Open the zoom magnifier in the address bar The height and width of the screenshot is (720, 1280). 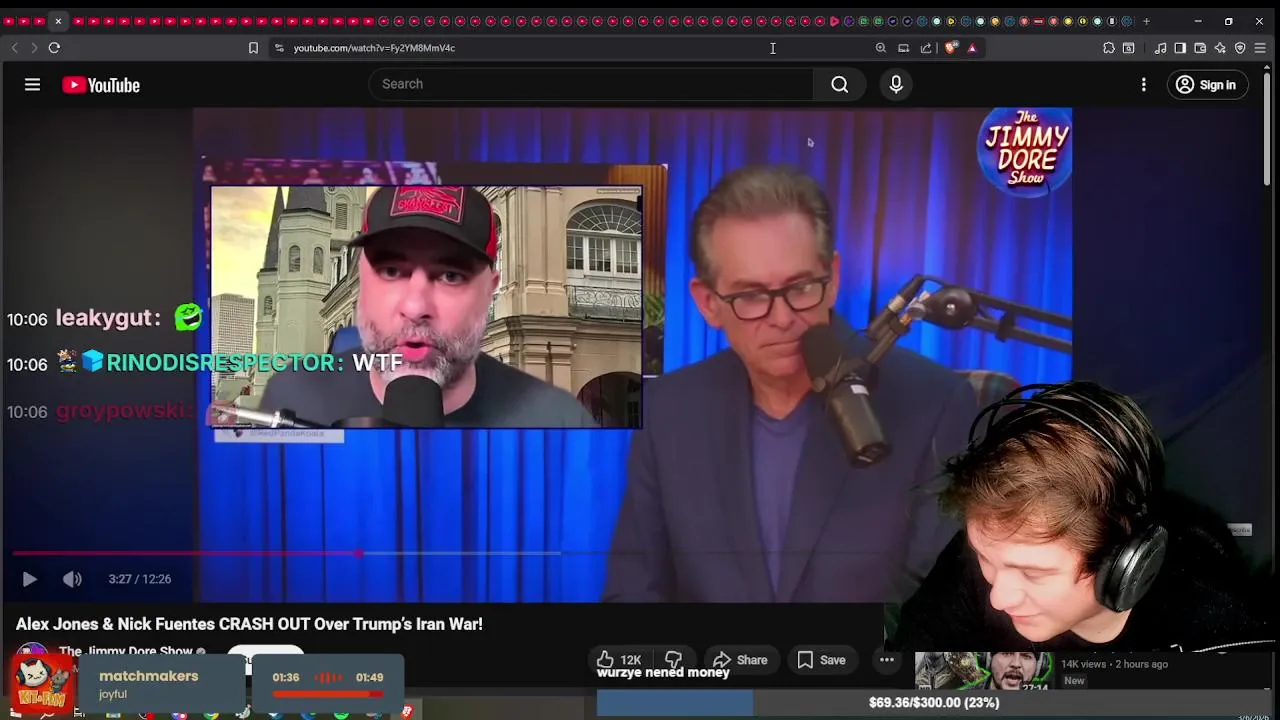(881, 48)
